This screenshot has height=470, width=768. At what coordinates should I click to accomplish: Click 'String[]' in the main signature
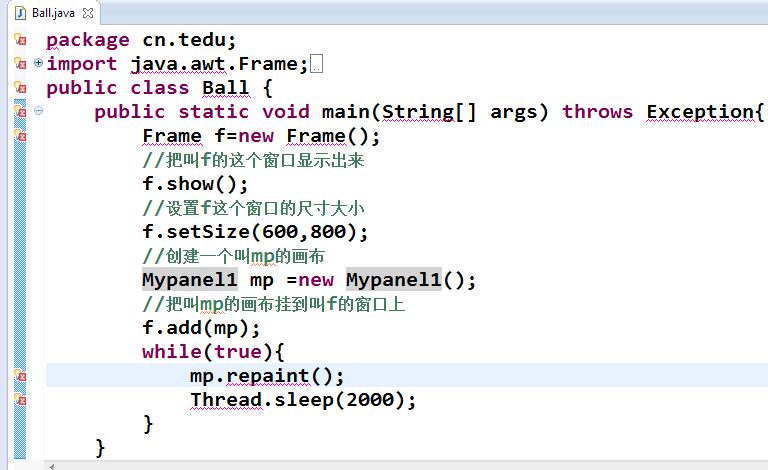[429, 112]
